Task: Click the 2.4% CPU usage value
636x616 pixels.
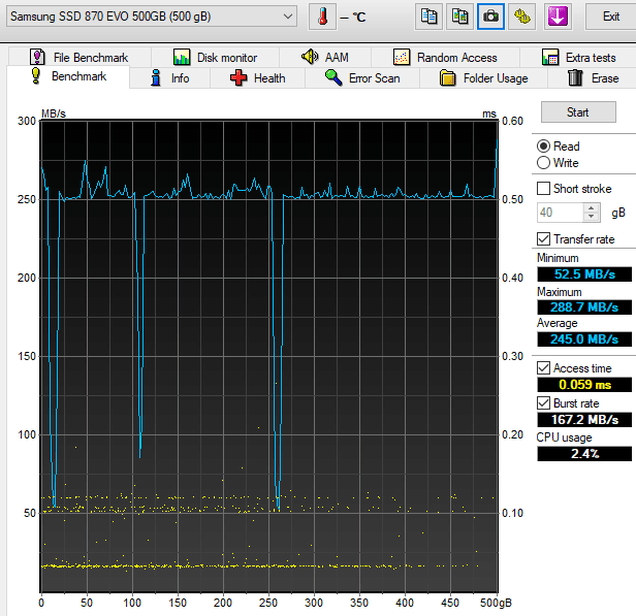Action: pos(584,453)
